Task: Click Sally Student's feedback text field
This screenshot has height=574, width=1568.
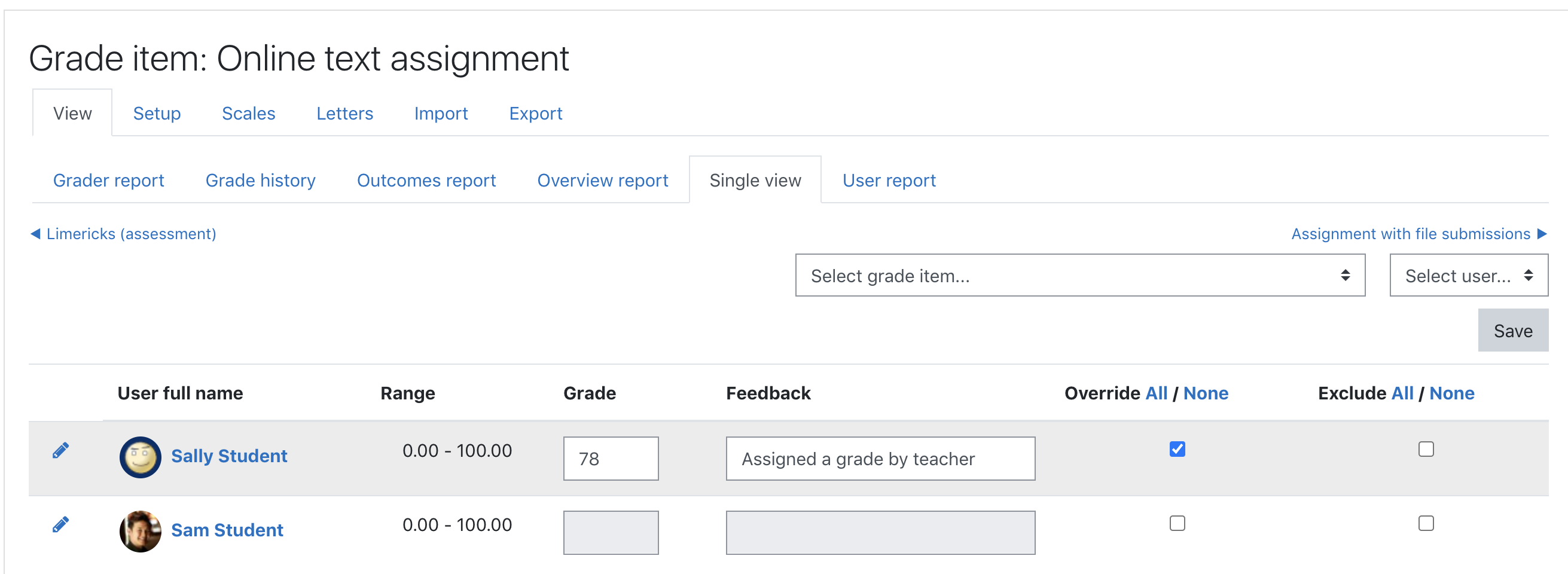Action: click(x=880, y=459)
